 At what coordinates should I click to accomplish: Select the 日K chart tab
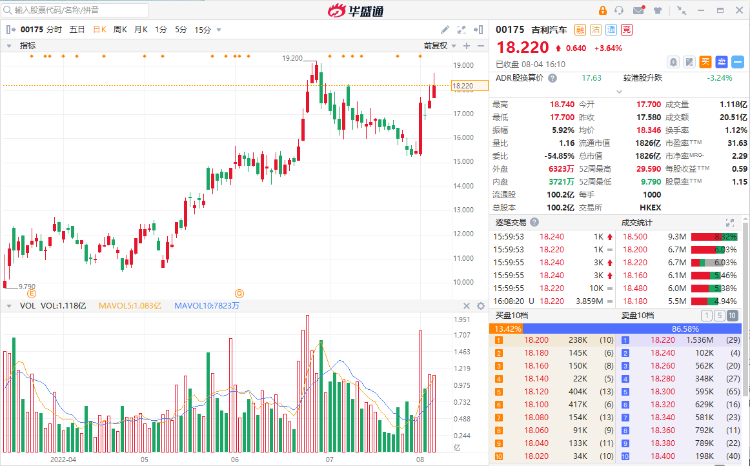[99, 30]
